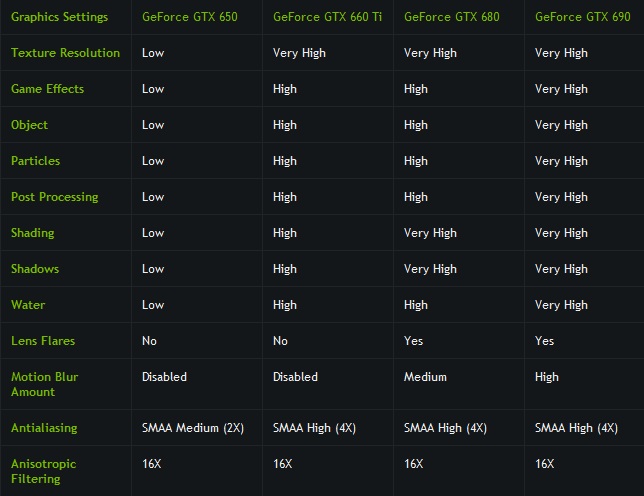644x496 pixels.
Task: Click Particles row label
Action: (35, 161)
